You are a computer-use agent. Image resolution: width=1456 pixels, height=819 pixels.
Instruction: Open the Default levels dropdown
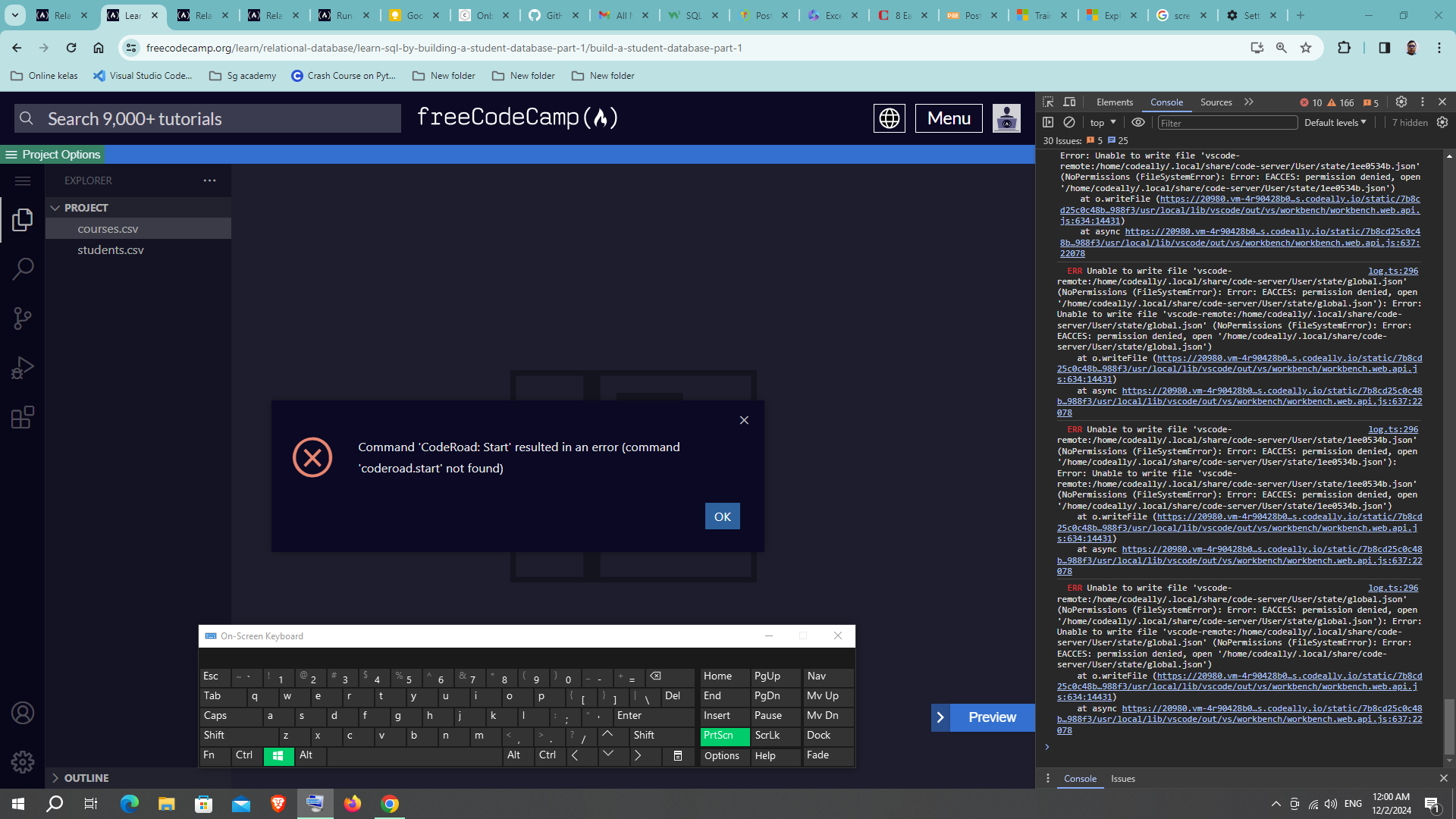tap(1335, 122)
